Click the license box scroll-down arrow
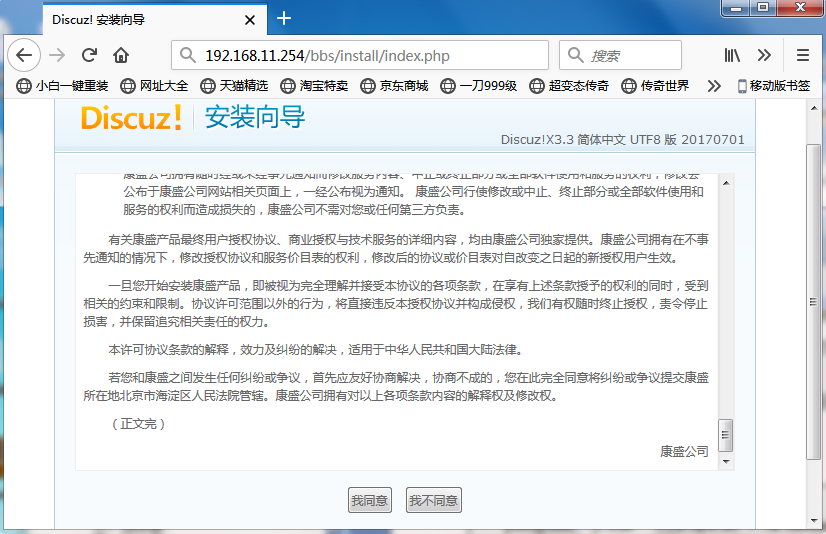Viewport: 826px width, 534px height. coord(726,461)
